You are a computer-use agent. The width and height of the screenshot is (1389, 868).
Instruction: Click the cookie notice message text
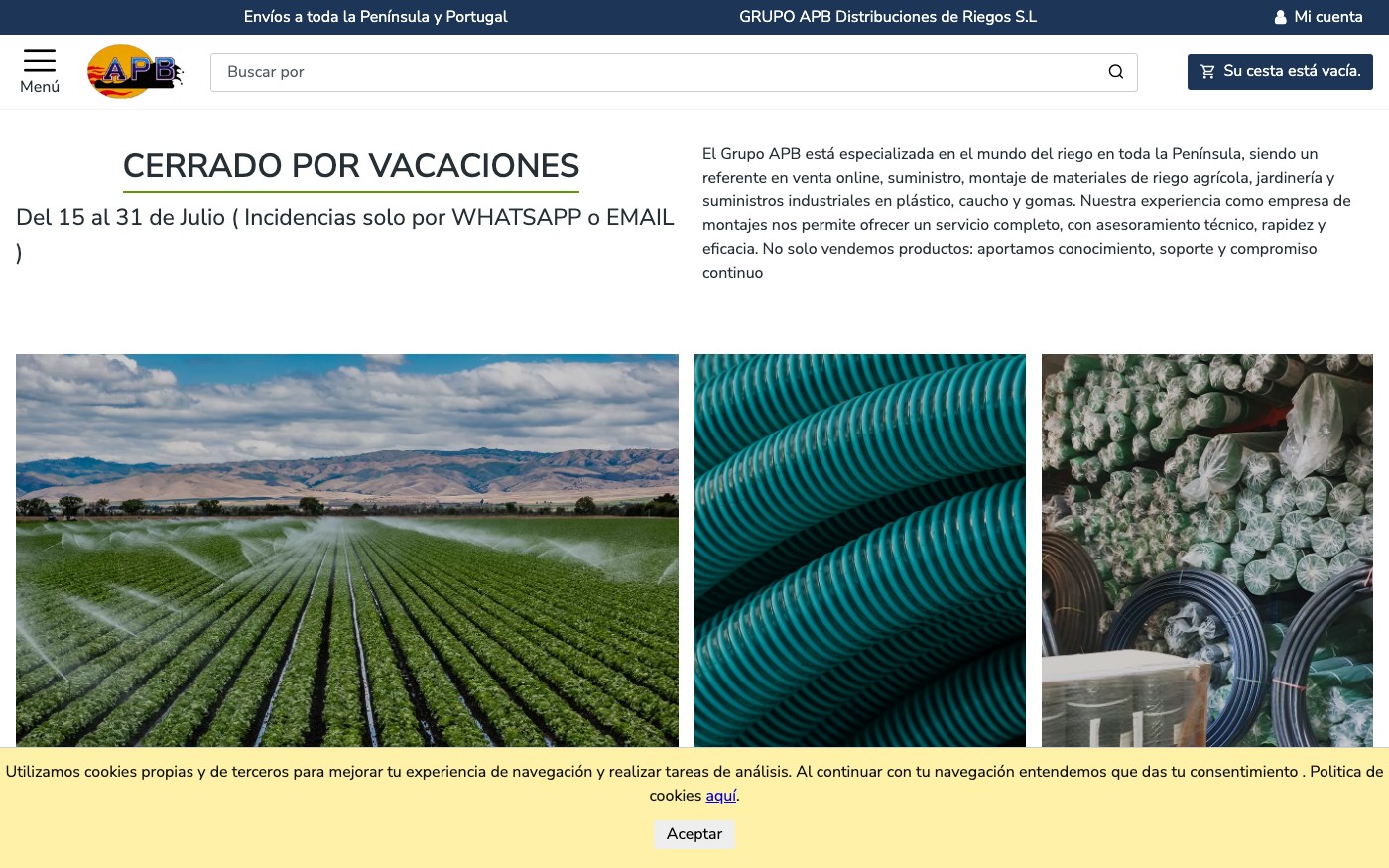(694, 784)
